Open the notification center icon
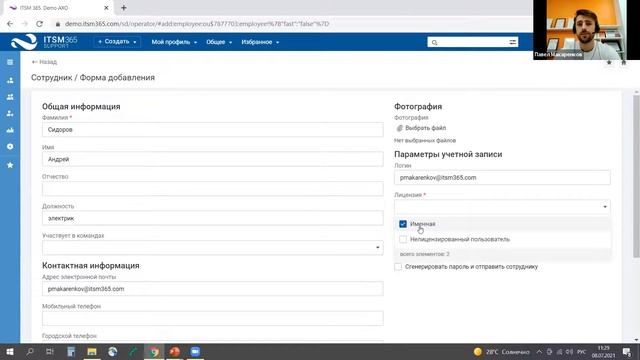The height and width of the screenshot is (360, 640). point(627,351)
